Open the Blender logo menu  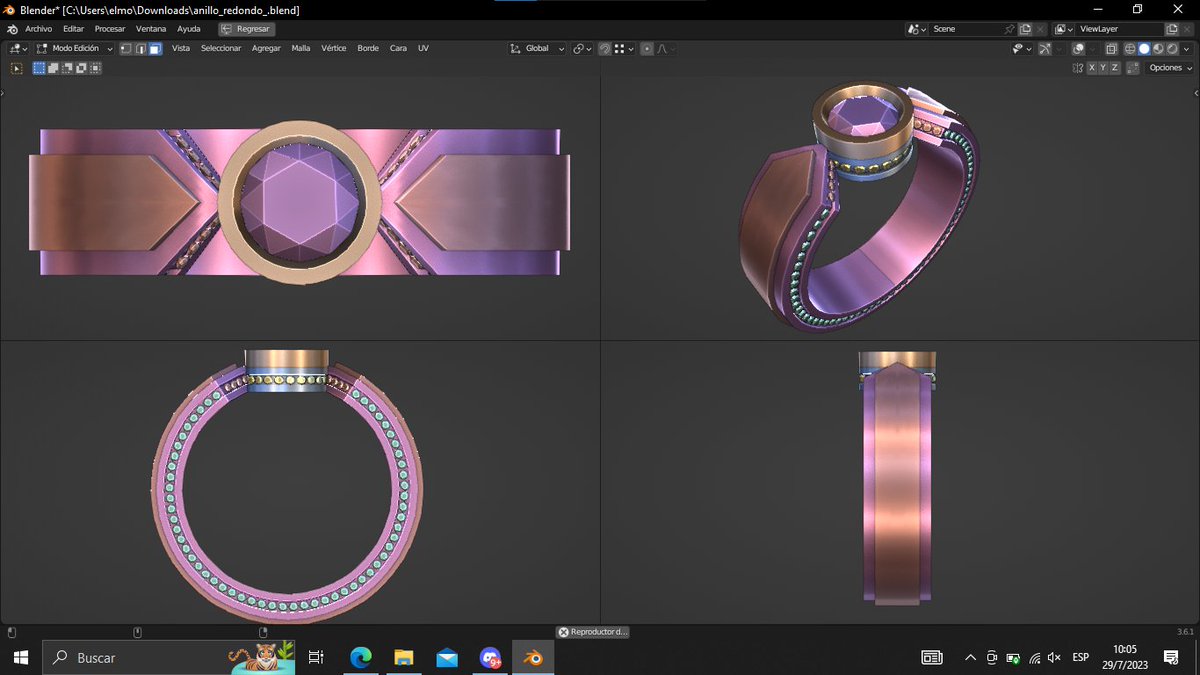click(x=12, y=29)
